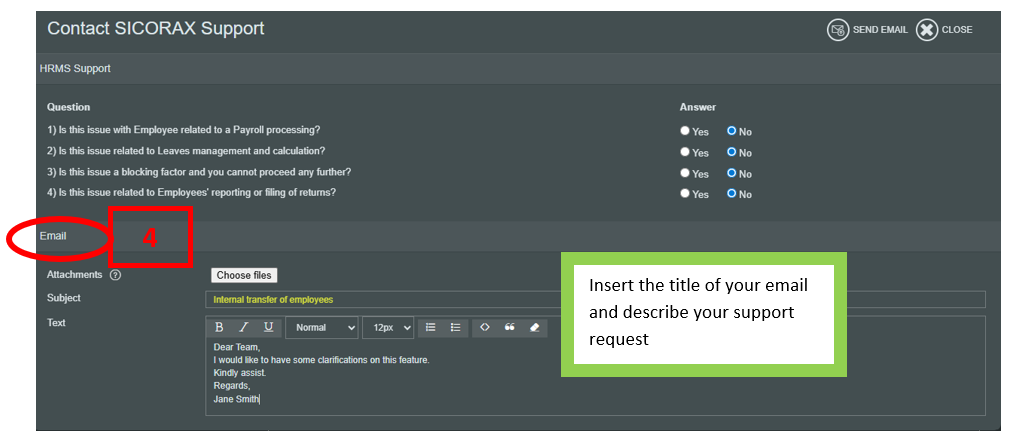Click the 'Jane Smith' signature line

point(236,399)
